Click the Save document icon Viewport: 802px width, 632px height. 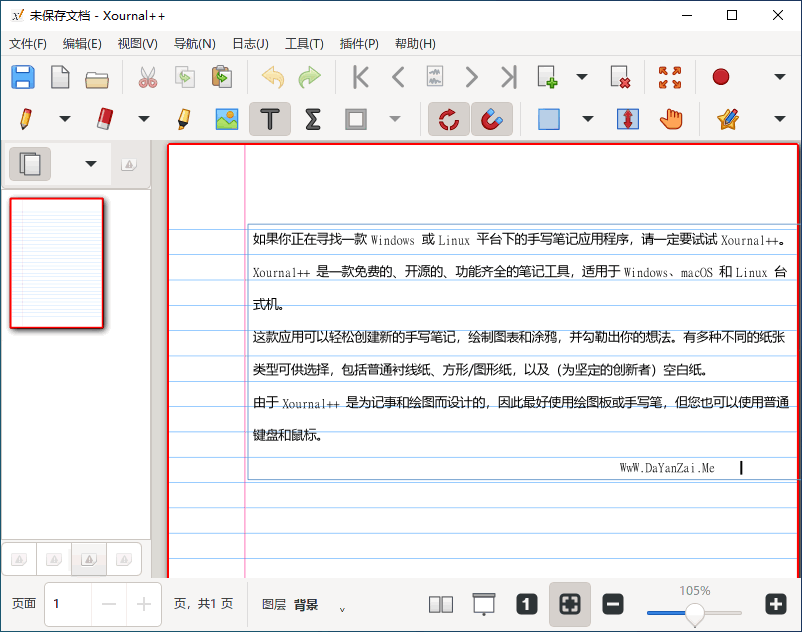pyautogui.click(x=23, y=77)
